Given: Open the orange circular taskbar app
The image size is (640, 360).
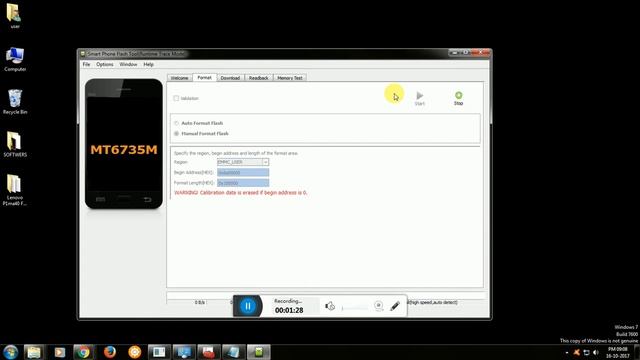Looking at the screenshot, I should [x=134, y=352].
